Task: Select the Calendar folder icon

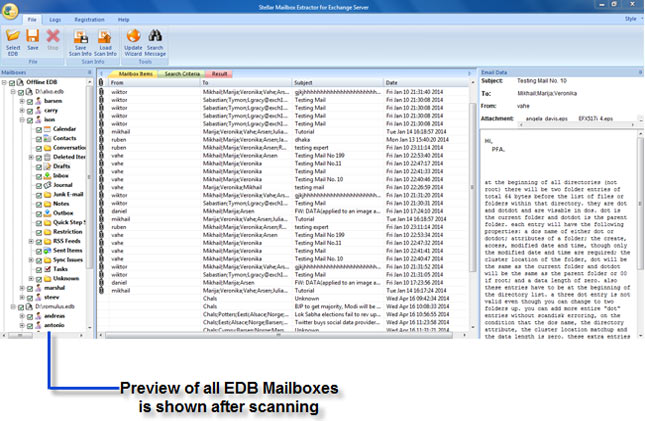Action: (48, 129)
